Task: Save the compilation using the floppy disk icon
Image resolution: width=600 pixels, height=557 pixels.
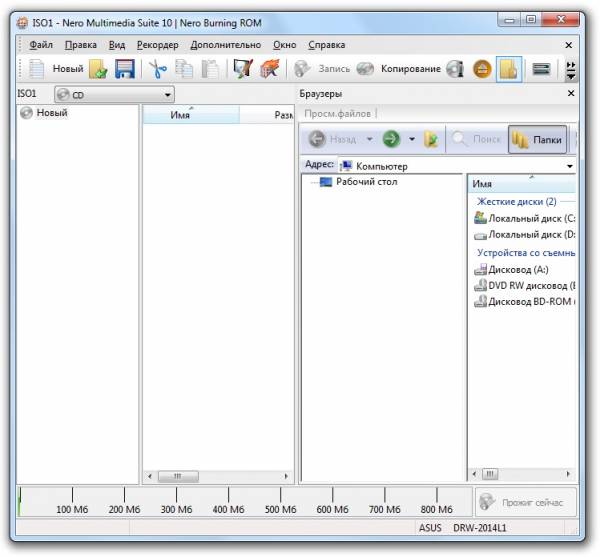Action: point(125,69)
